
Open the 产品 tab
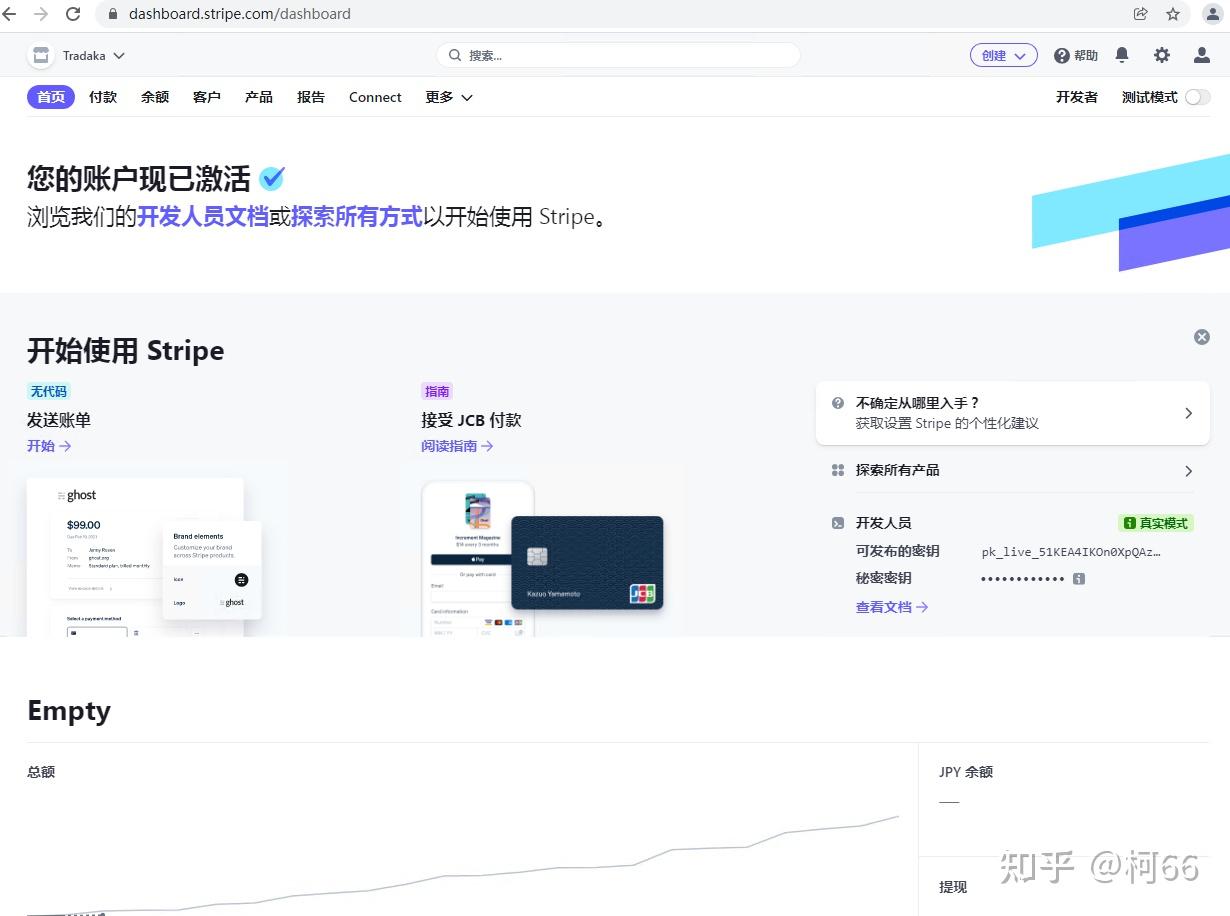pyautogui.click(x=259, y=97)
